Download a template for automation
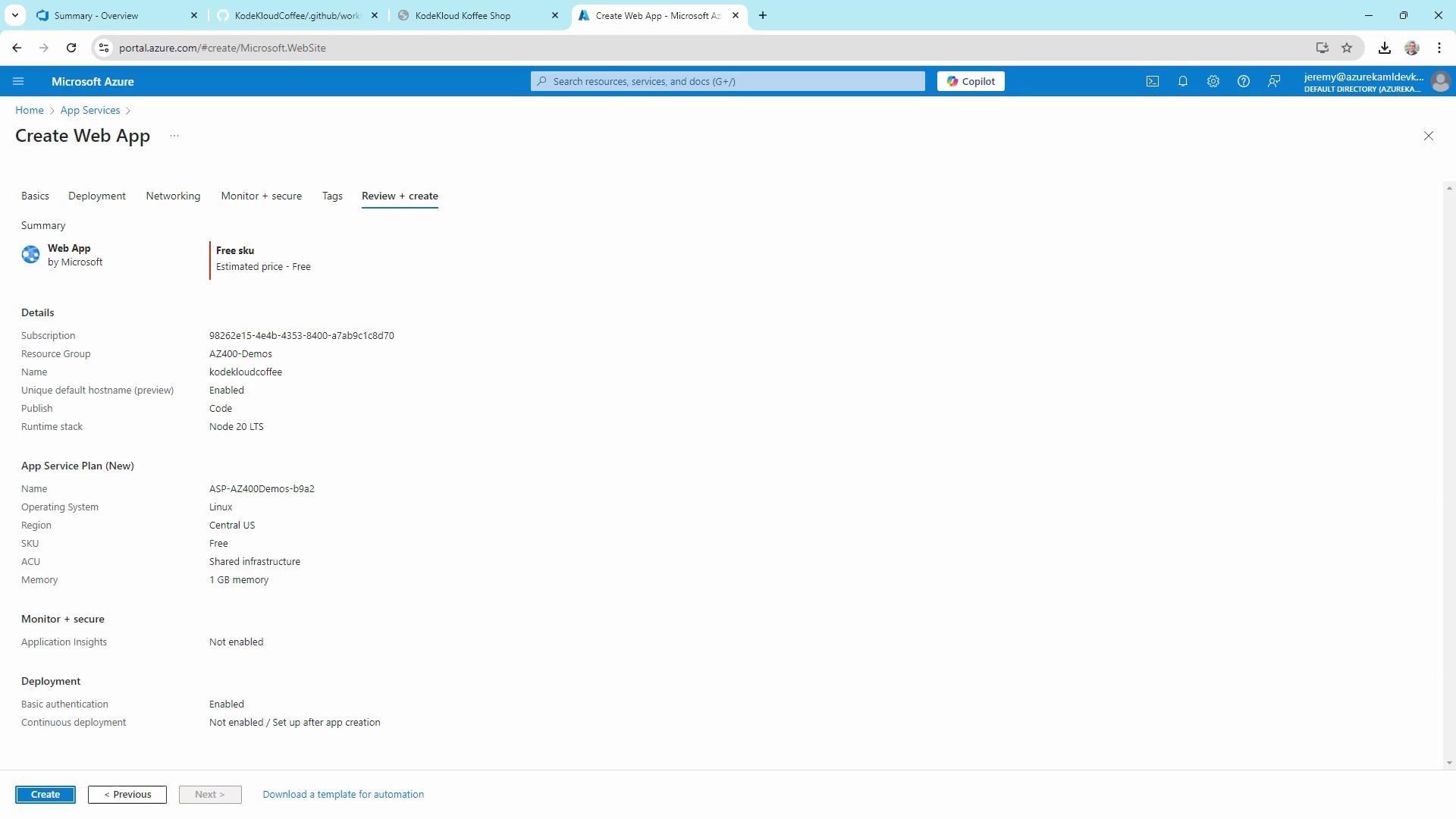The image size is (1456, 819). (343, 794)
